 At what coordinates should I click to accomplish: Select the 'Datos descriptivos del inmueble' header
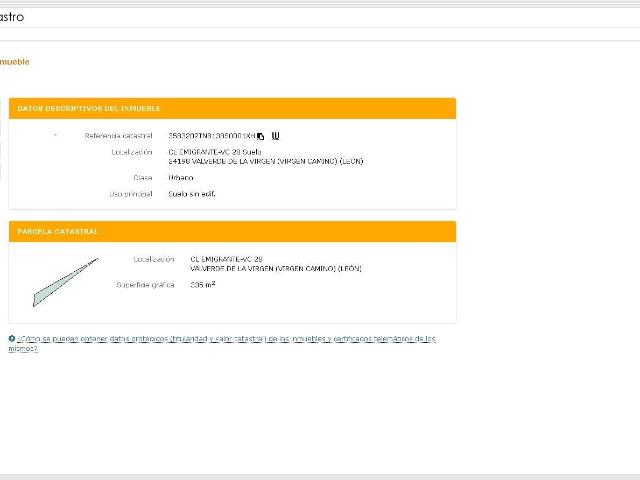pos(232,109)
